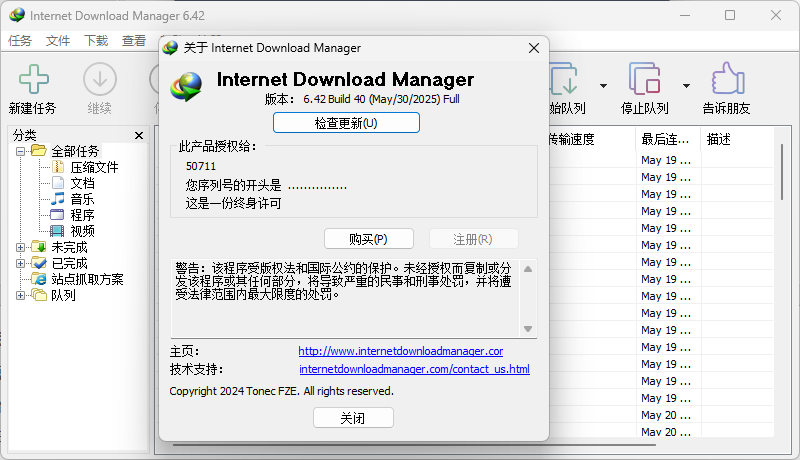Click the New Task (新建任务) plus icon

(34, 79)
